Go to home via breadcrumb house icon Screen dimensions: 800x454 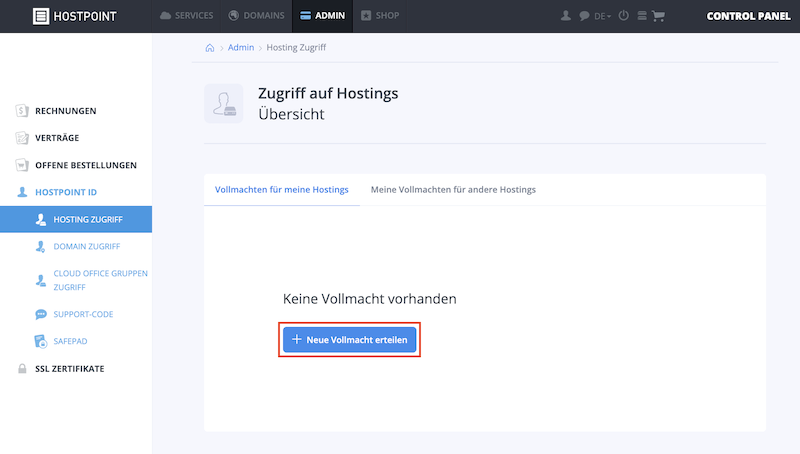coord(210,47)
